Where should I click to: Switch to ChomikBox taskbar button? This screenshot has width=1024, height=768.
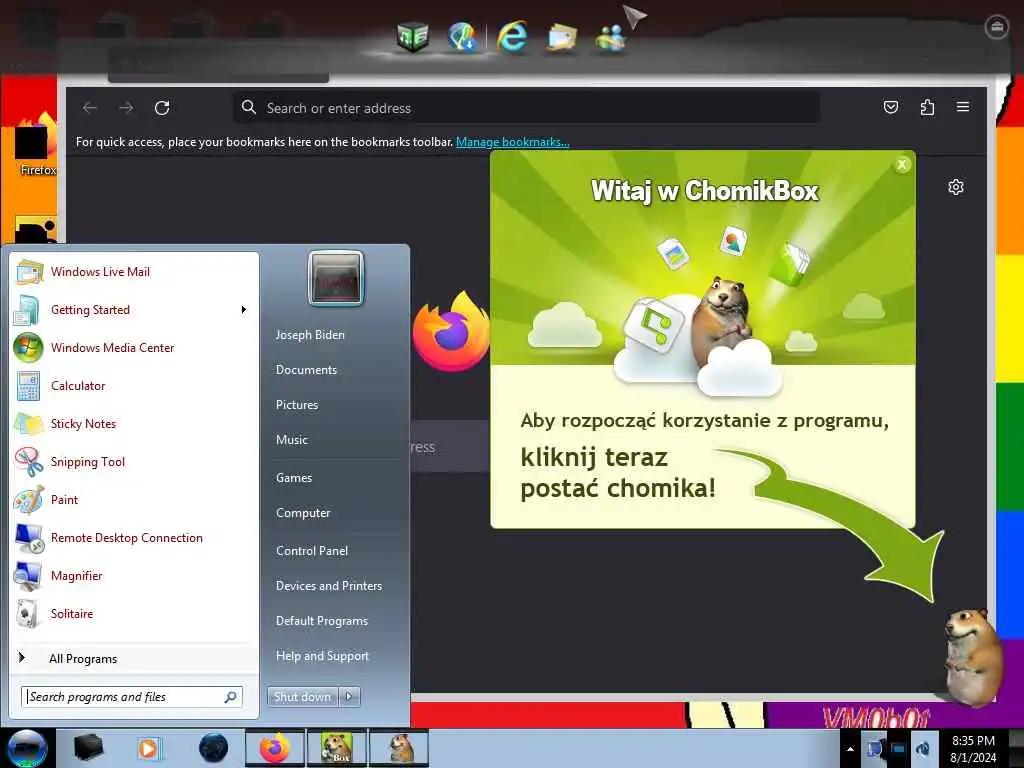[x=336, y=748]
